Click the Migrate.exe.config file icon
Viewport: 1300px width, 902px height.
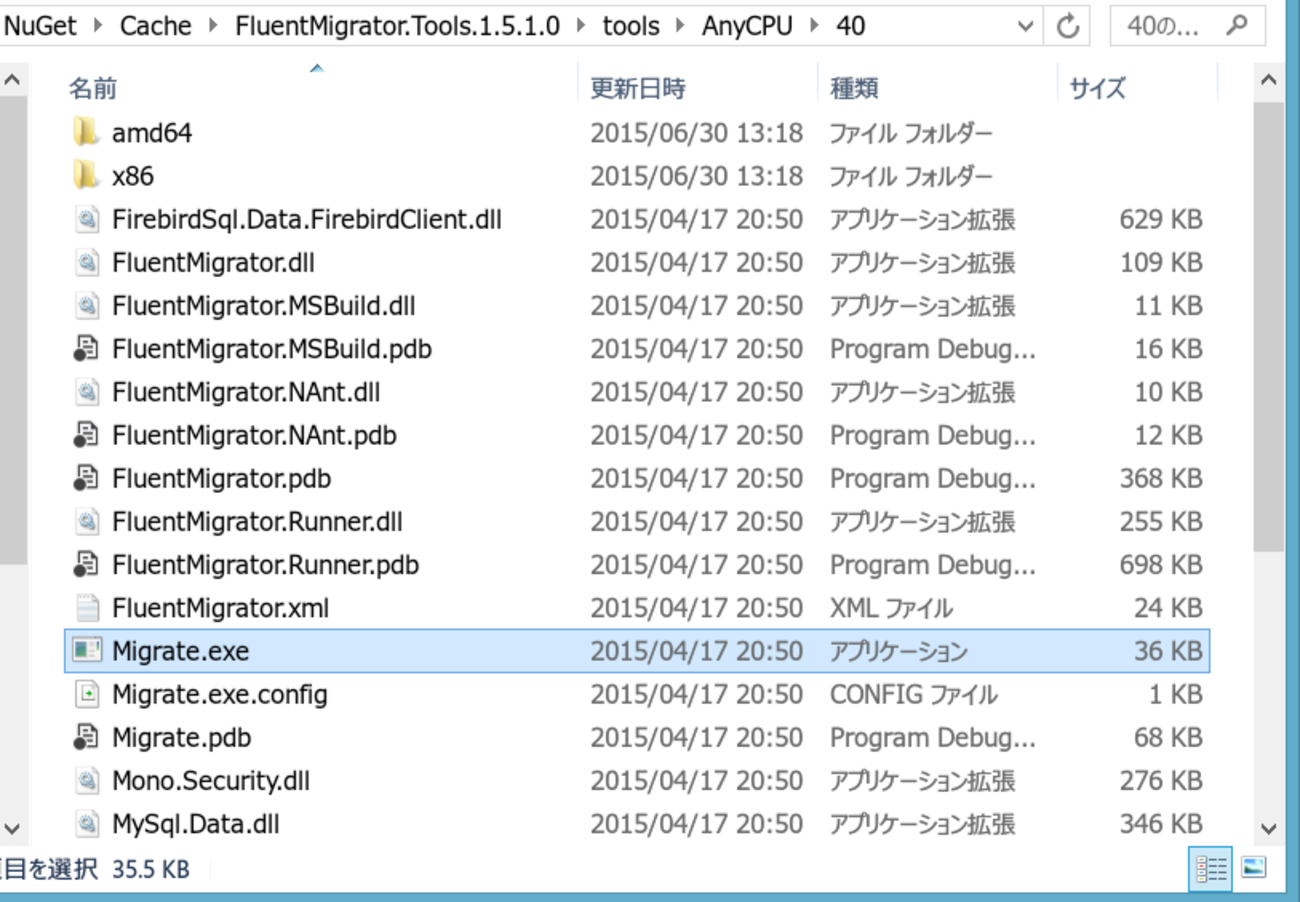(87, 694)
